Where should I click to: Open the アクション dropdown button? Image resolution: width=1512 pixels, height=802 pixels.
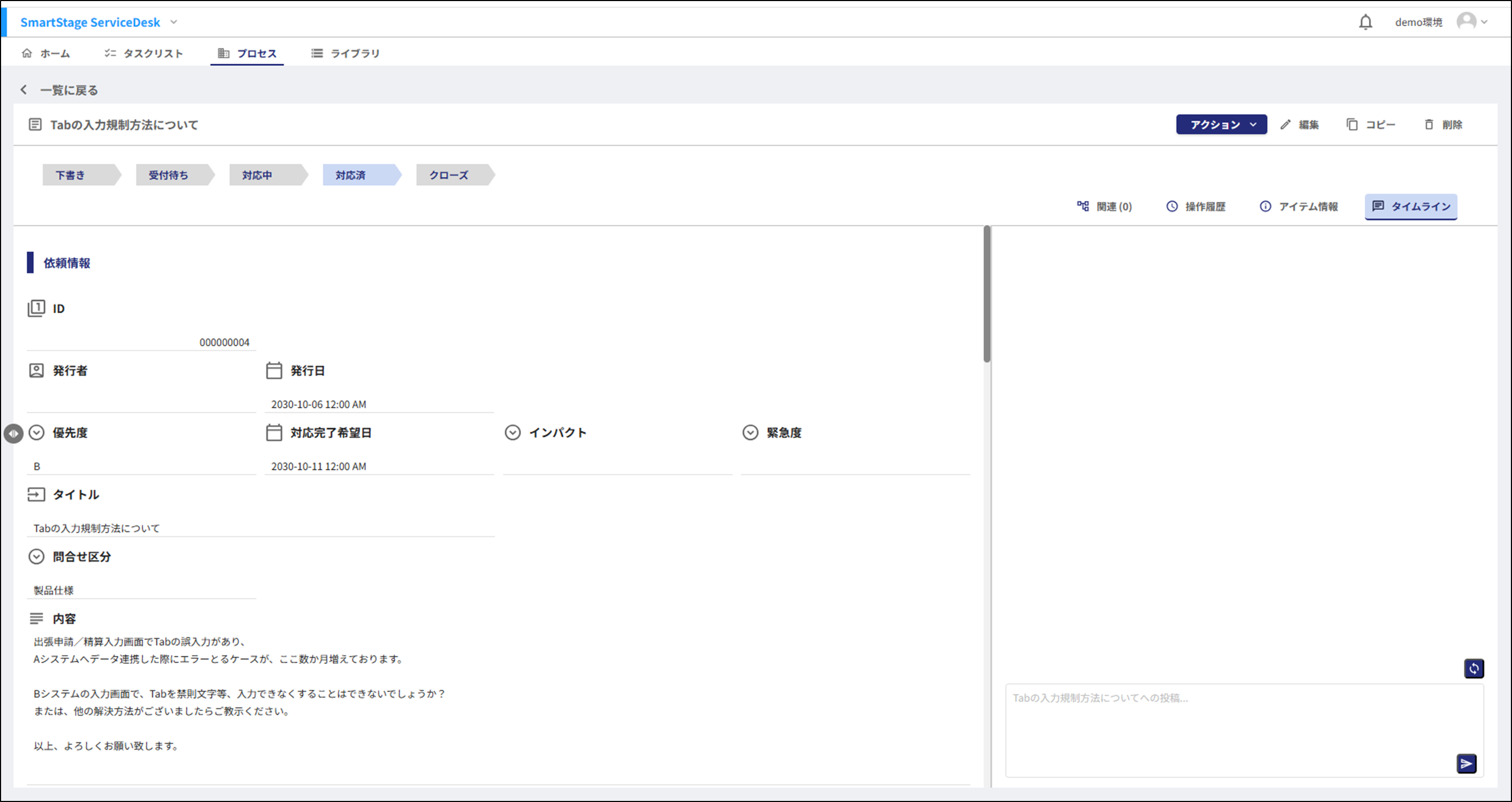point(1221,124)
